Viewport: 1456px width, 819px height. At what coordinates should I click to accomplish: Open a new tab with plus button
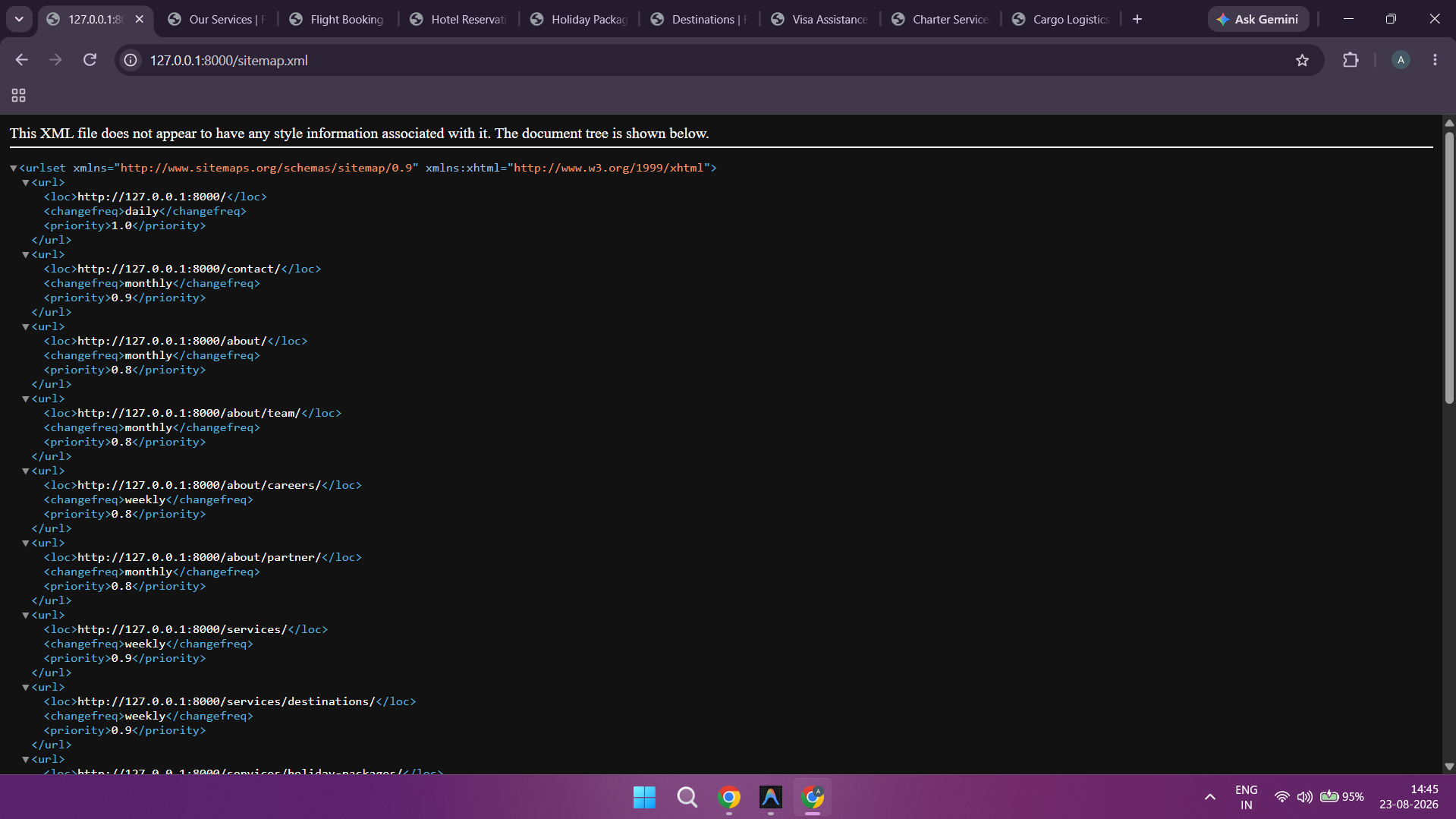tap(1137, 19)
